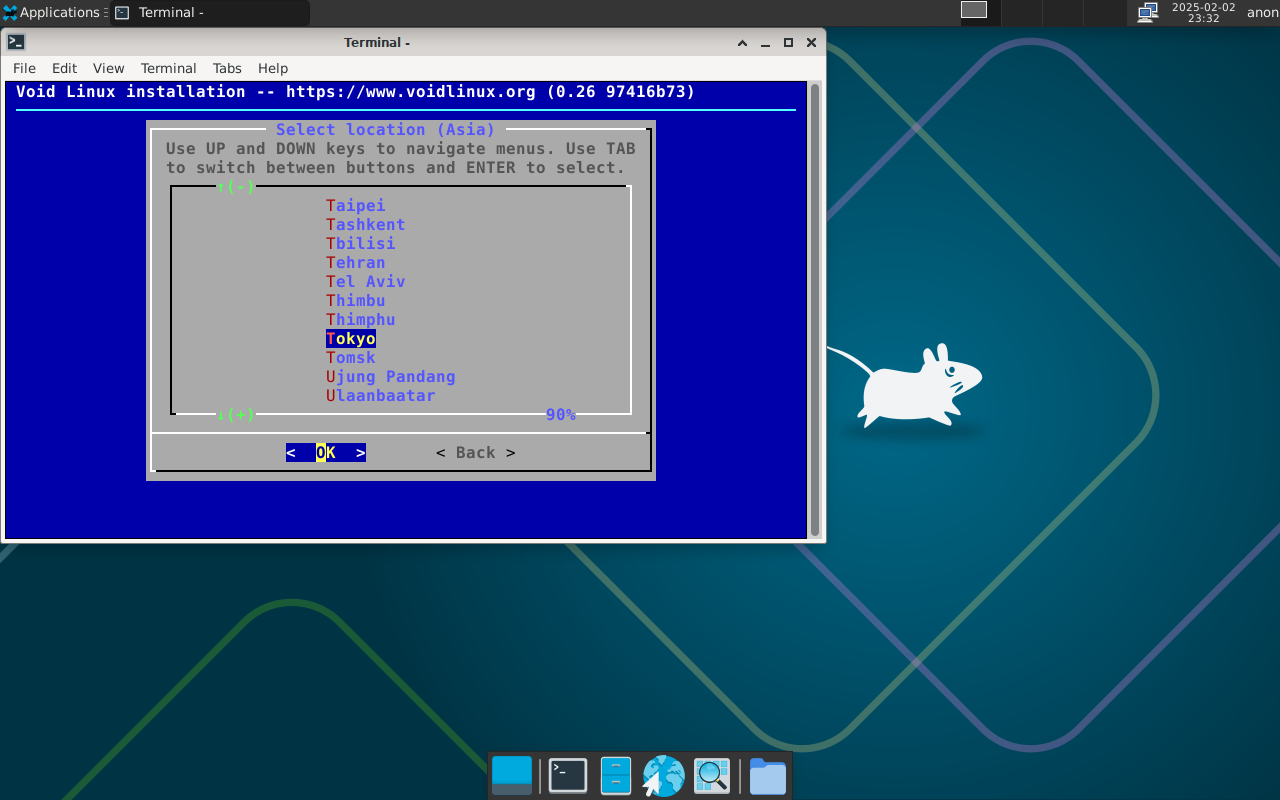
Task: Open the terminal window menu icon in the title bar
Action: click(16, 42)
